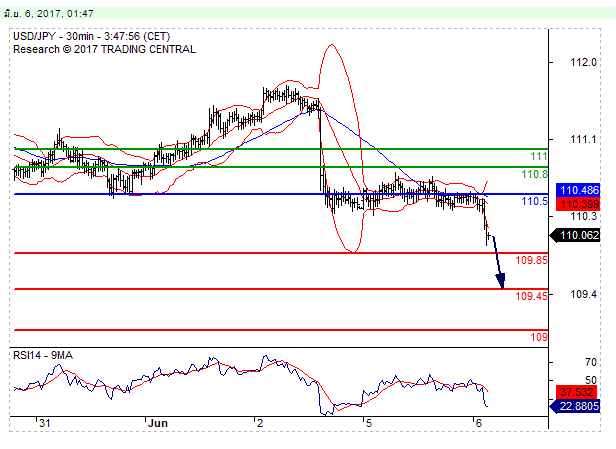Click the 111.1 price axis label
616x449 pixels.
click(583, 139)
